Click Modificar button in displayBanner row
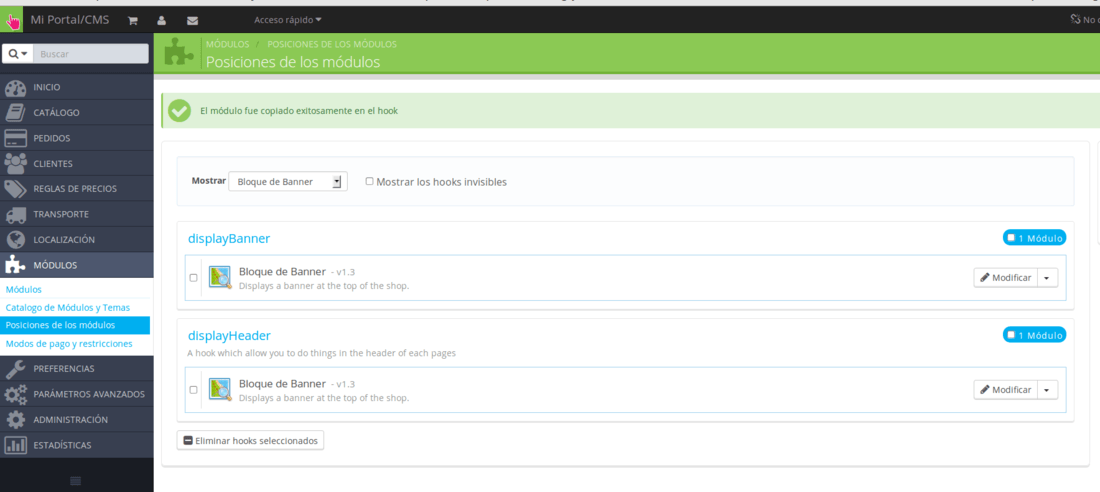The height and width of the screenshot is (492, 1100). pyautogui.click(x=1006, y=278)
